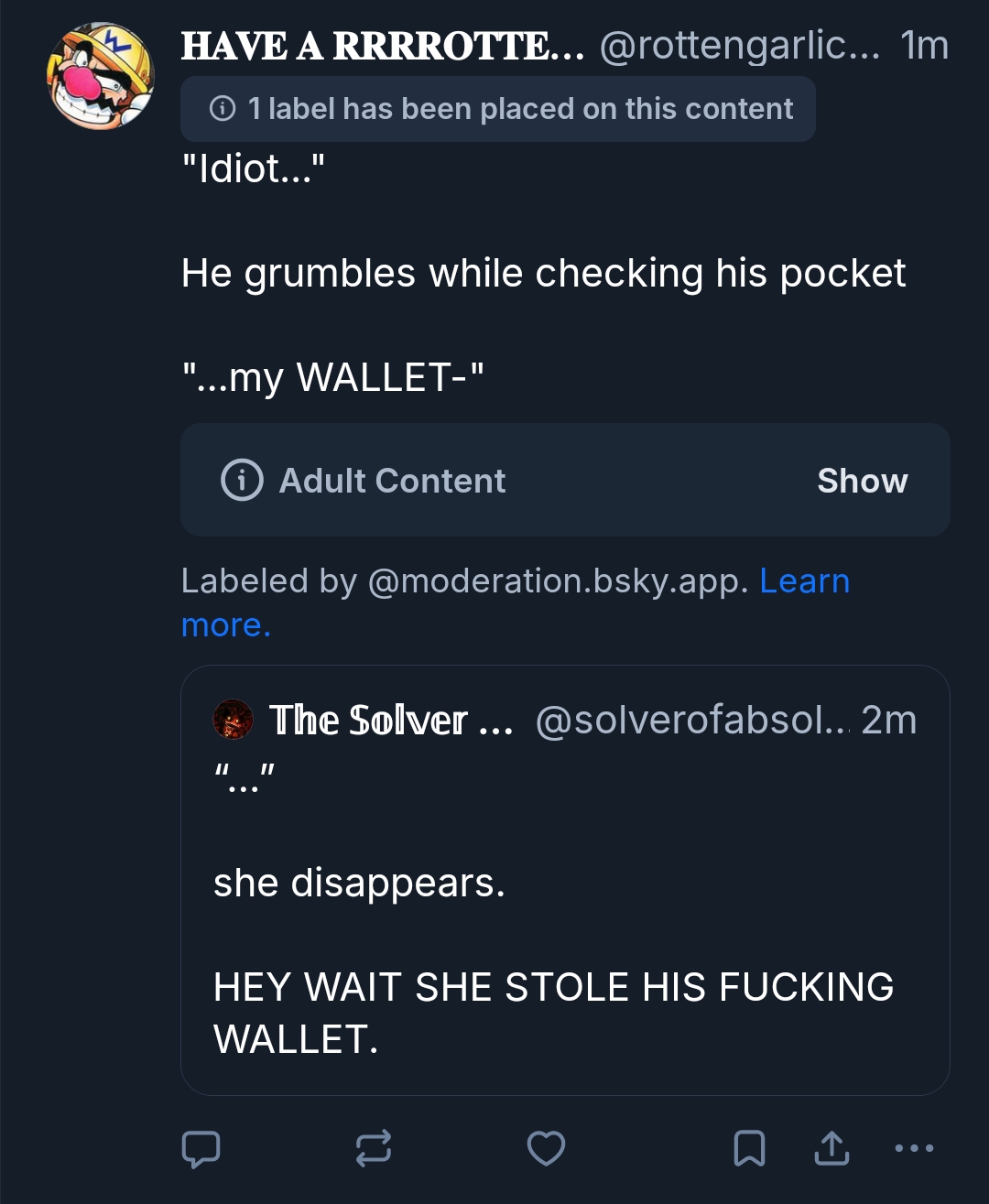Open the three-dot more options menu
Image resolution: width=989 pixels, height=1204 pixels.
pos(914,1148)
